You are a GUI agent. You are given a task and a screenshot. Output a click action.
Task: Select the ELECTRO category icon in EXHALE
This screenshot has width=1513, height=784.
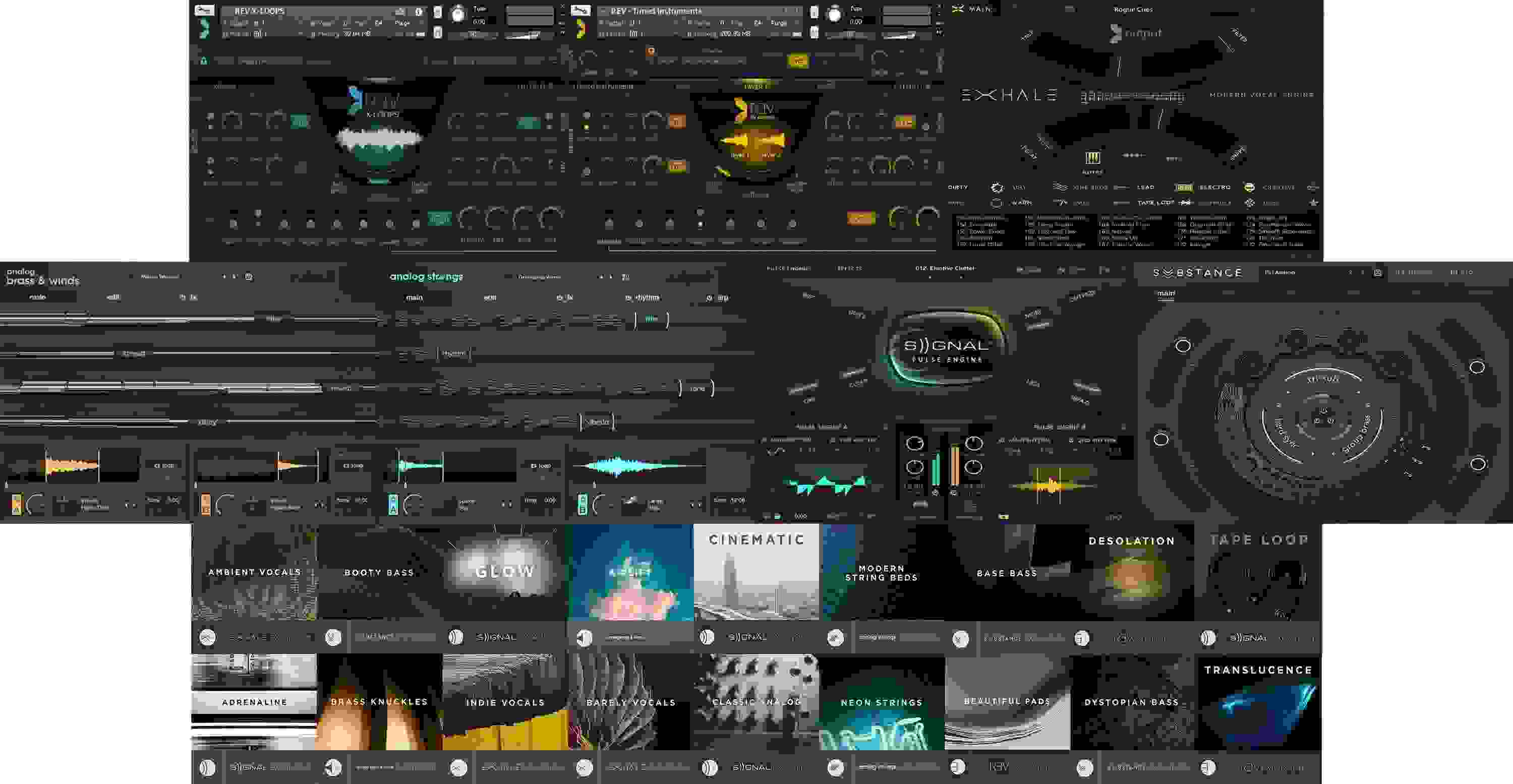point(1184,189)
